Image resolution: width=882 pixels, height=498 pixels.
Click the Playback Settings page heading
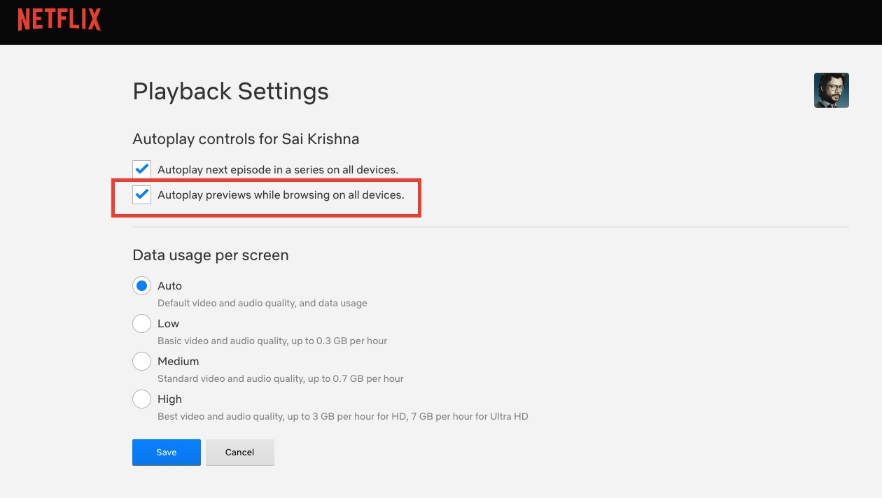[231, 92]
